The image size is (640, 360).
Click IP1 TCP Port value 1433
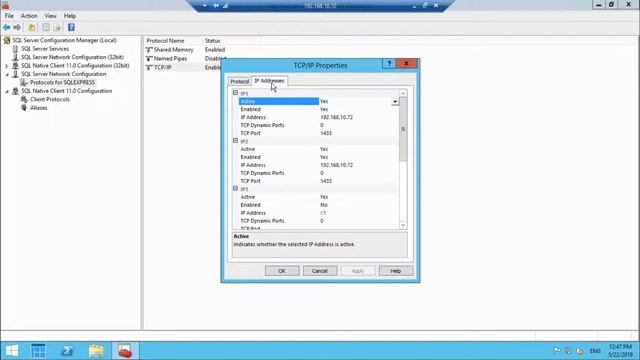click(326, 133)
